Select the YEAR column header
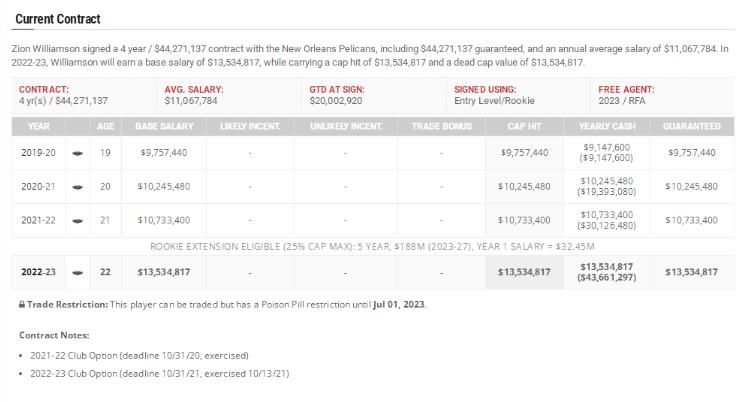The height and width of the screenshot is (402, 737). [x=39, y=126]
